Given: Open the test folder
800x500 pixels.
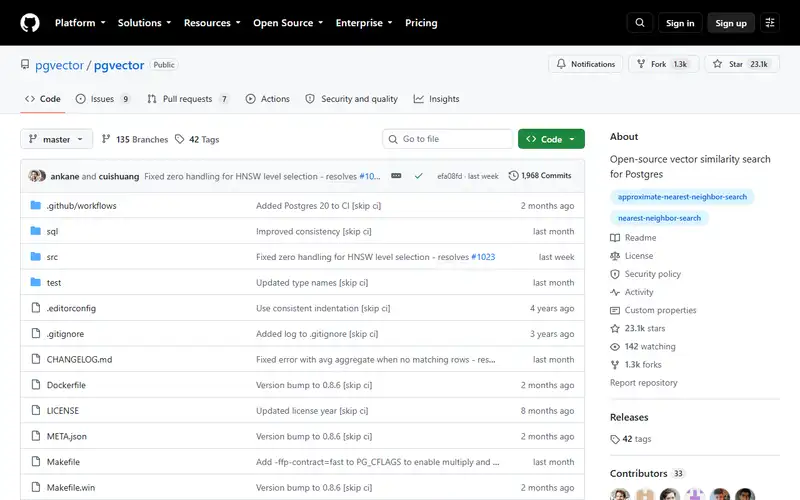Looking at the screenshot, I should pyautogui.click(x=54, y=283).
